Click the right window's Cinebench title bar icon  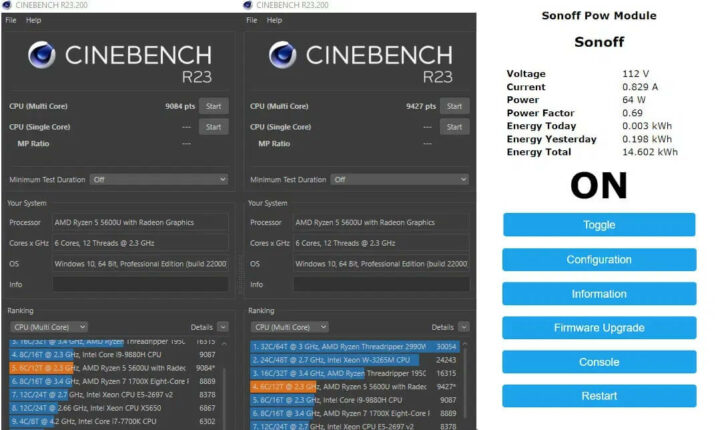click(248, 5)
